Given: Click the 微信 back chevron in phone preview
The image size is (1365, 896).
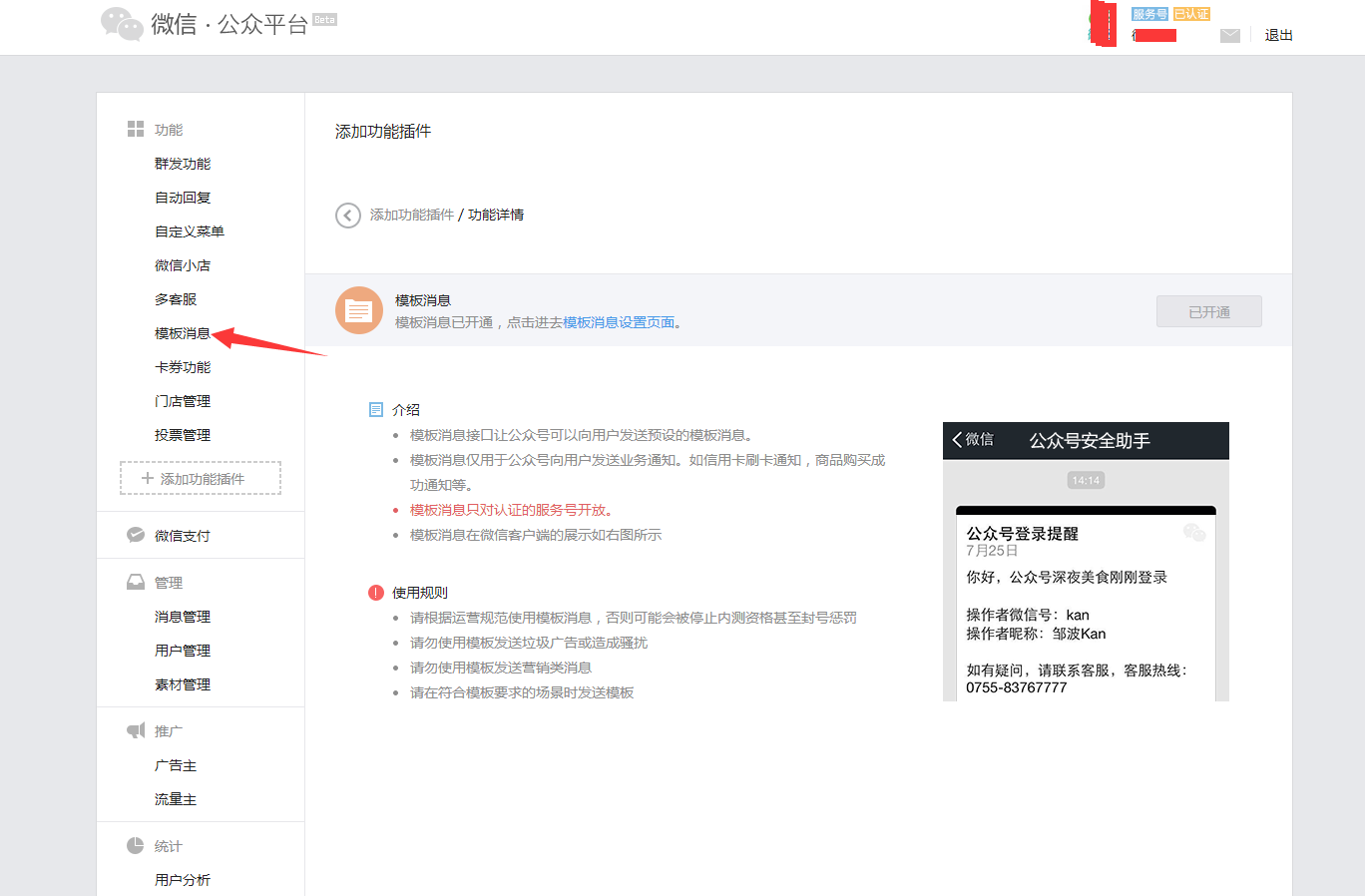Looking at the screenshot, I should 958,439.
